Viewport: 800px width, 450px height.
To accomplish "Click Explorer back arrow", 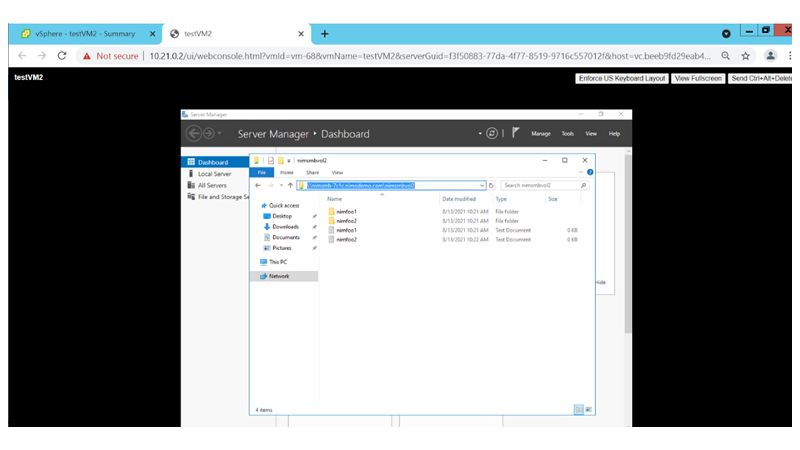I will [258, 185].
